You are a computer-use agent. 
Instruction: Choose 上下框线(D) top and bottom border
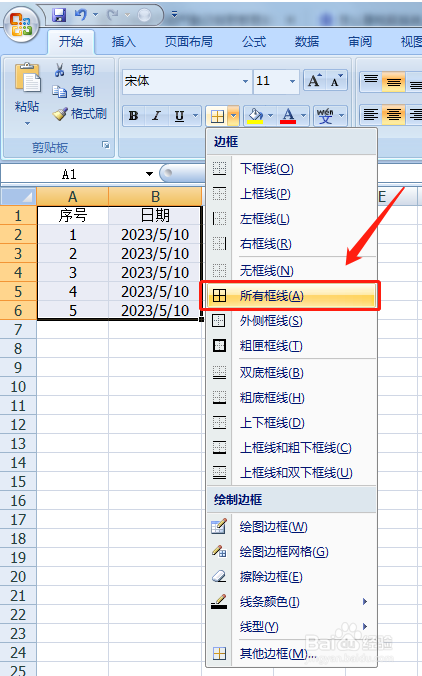pos(292,422)
